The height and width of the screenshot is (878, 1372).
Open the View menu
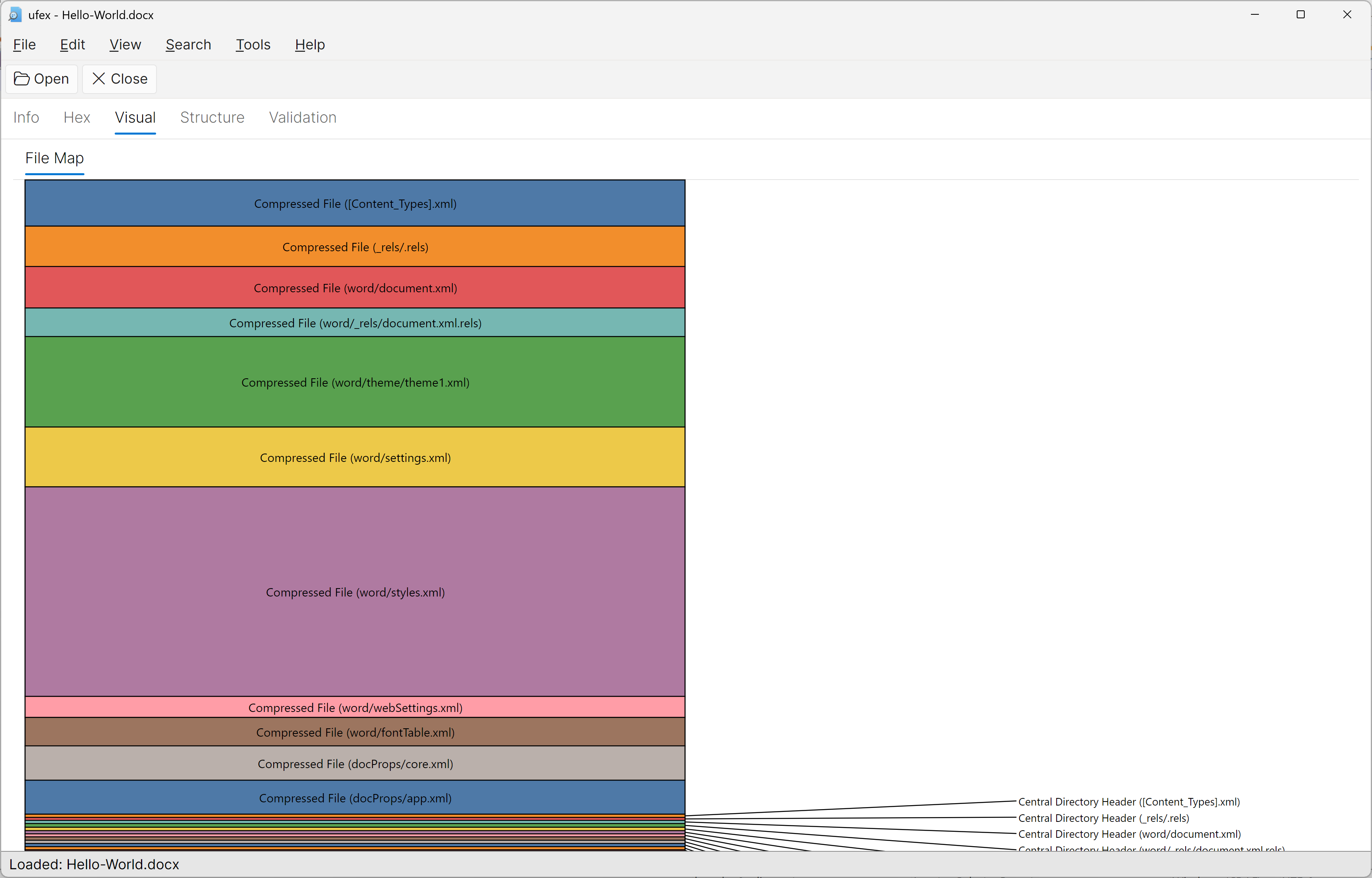125,45
